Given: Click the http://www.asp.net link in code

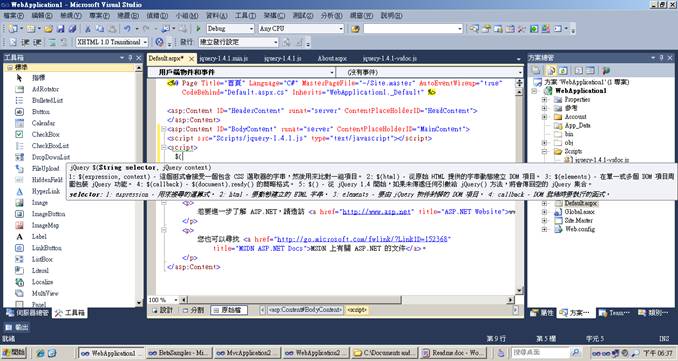Looking at the screenshot, I should (376, 211).
